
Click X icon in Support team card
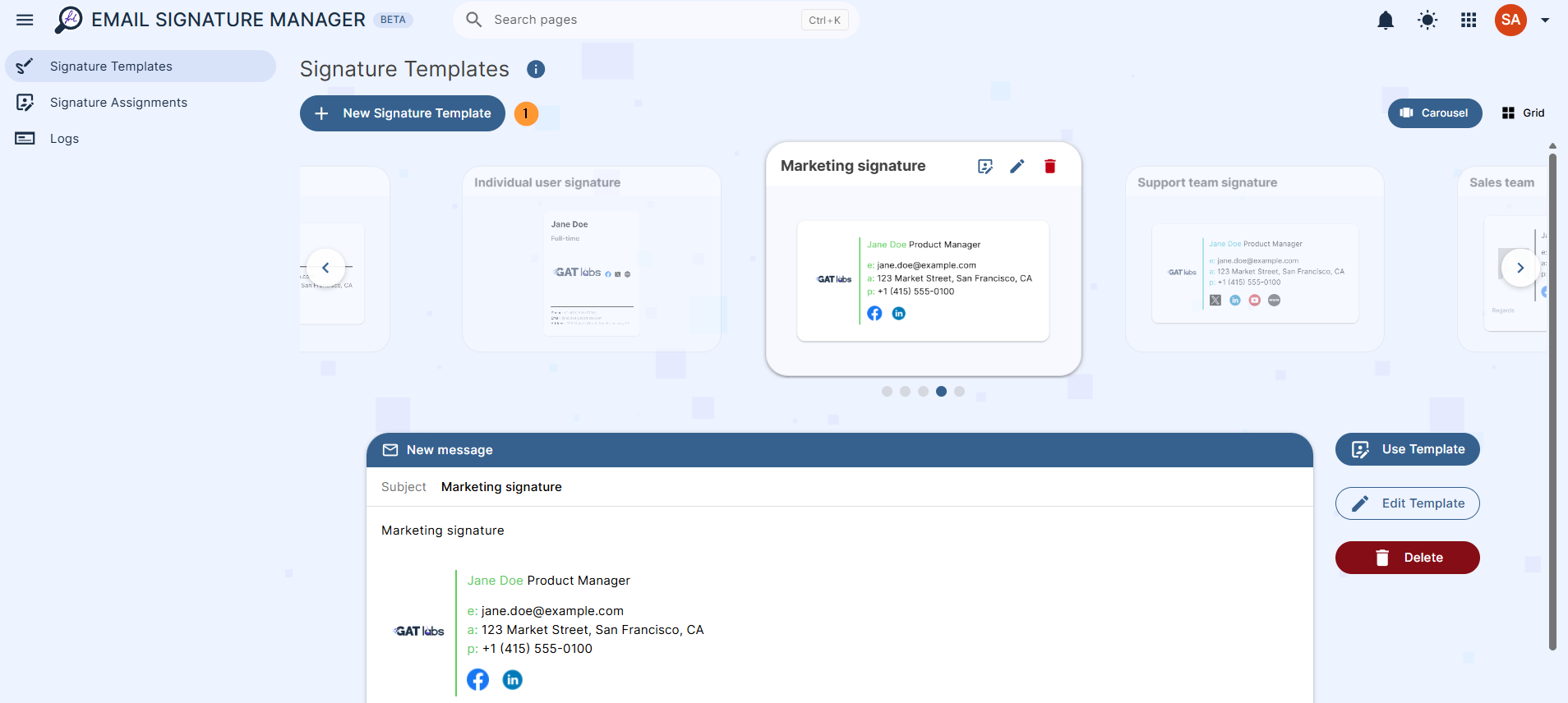coord(1215,301)
